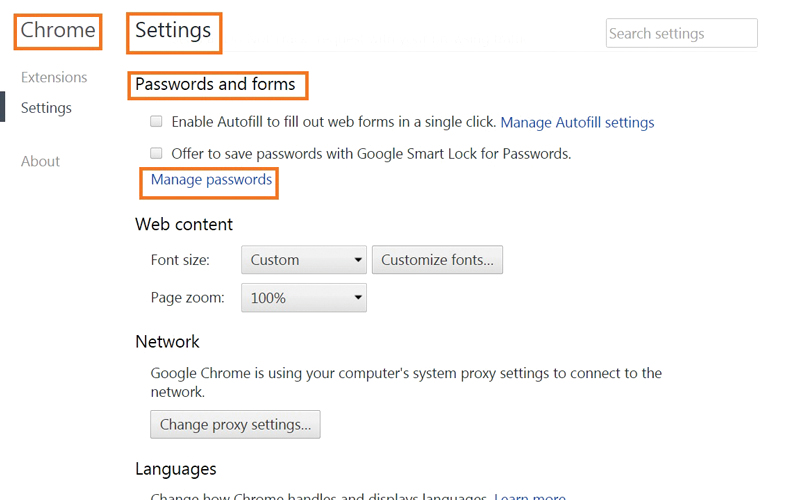
Task: Click the Passwords and forms heading
Action: tap(215, 84)
